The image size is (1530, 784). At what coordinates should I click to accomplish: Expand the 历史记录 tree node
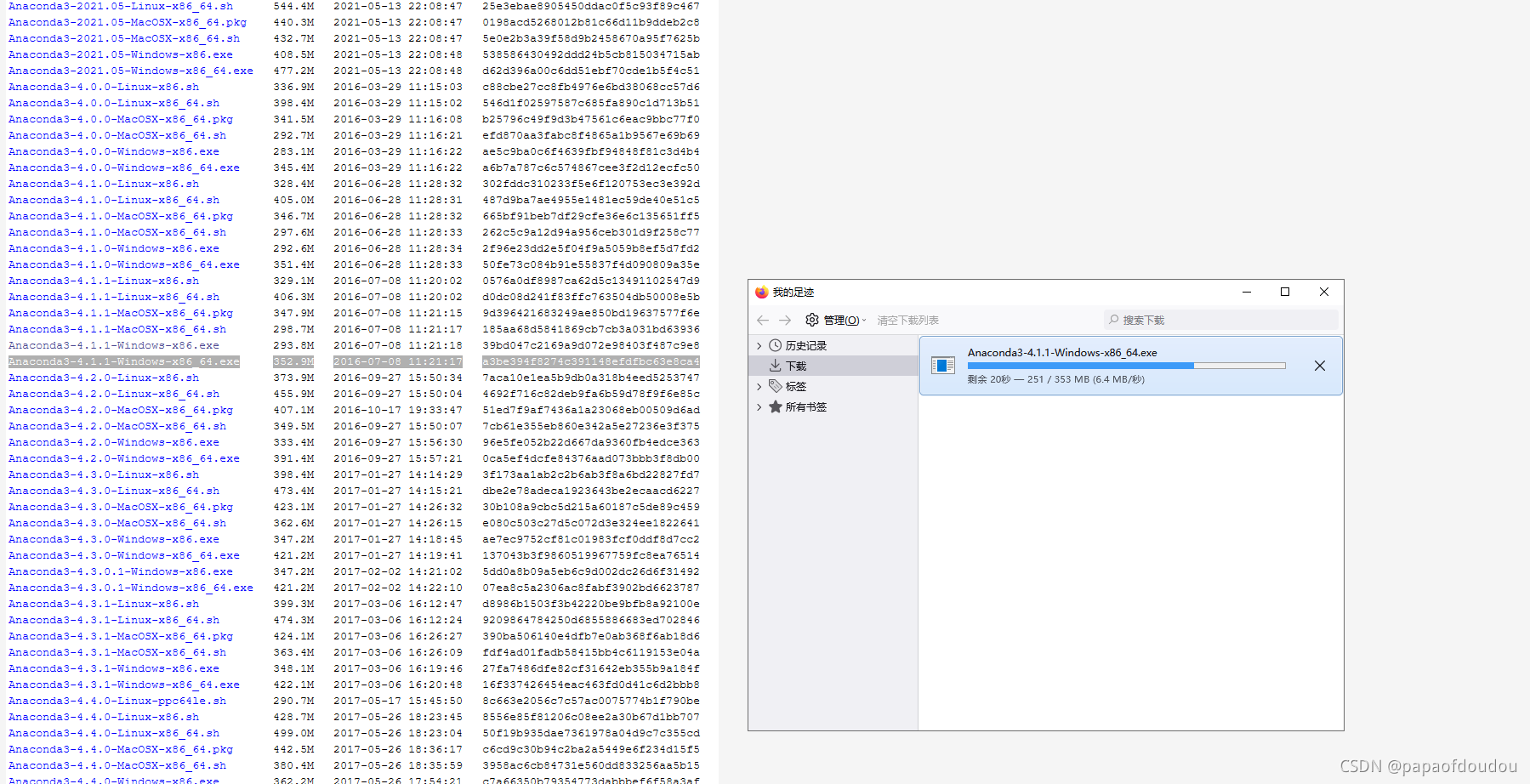759,346
